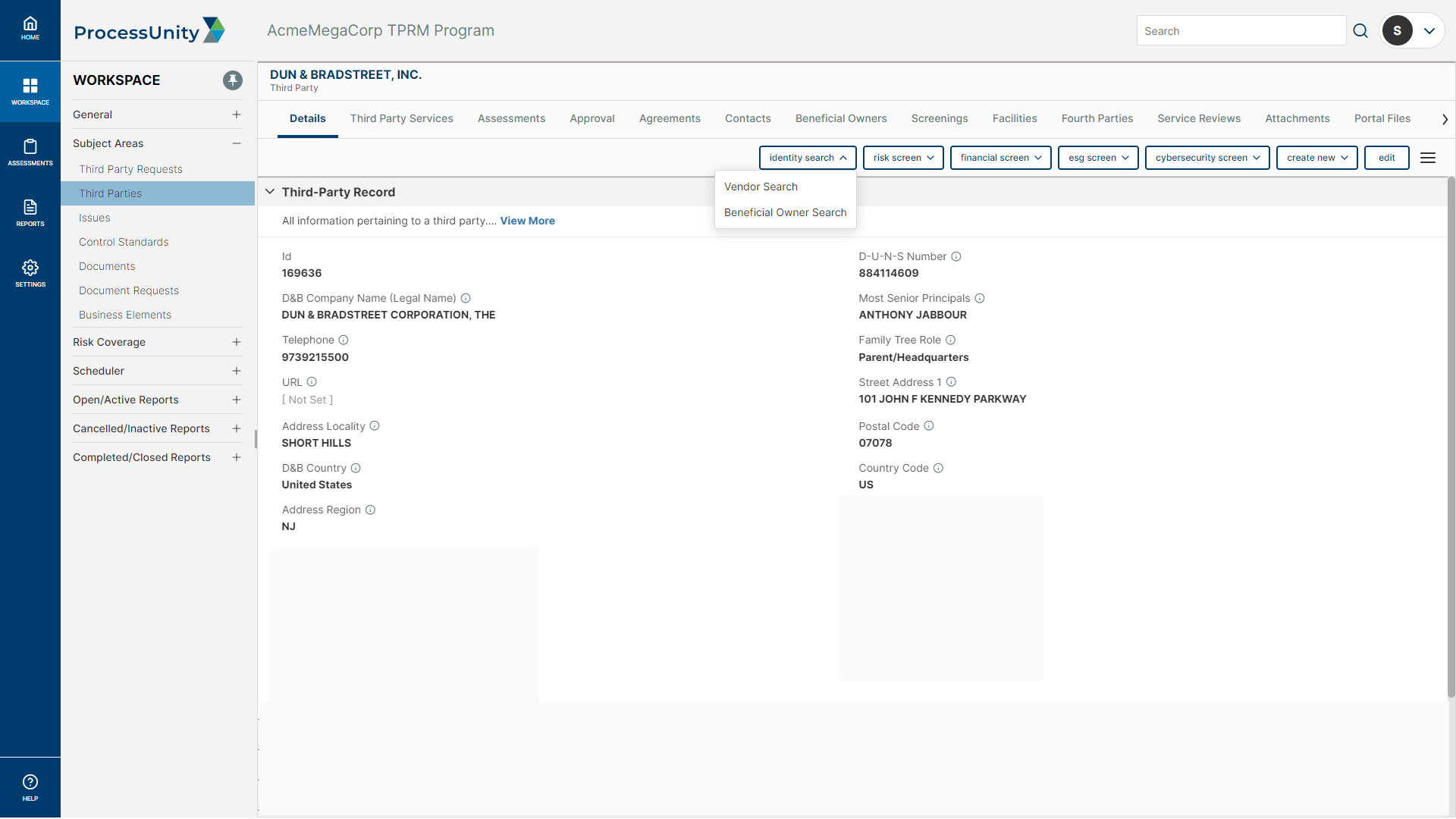The height and width of the screenshot is (819, 1456).
Task: Expand the Risk Coverage section
Action: pyautogui.click(x=237, y=342)
